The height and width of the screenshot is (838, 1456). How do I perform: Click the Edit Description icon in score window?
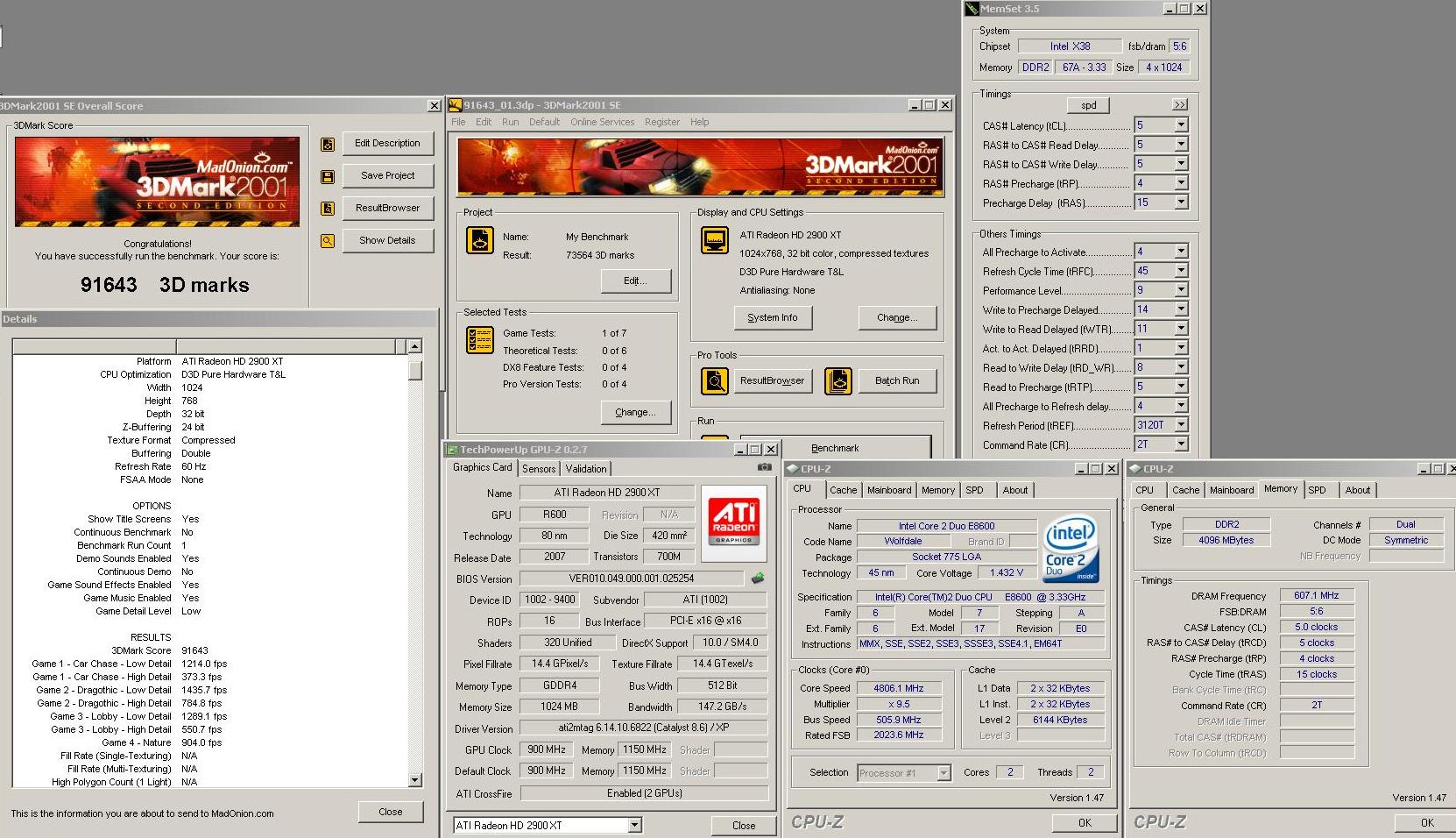(x=328, y=145)
